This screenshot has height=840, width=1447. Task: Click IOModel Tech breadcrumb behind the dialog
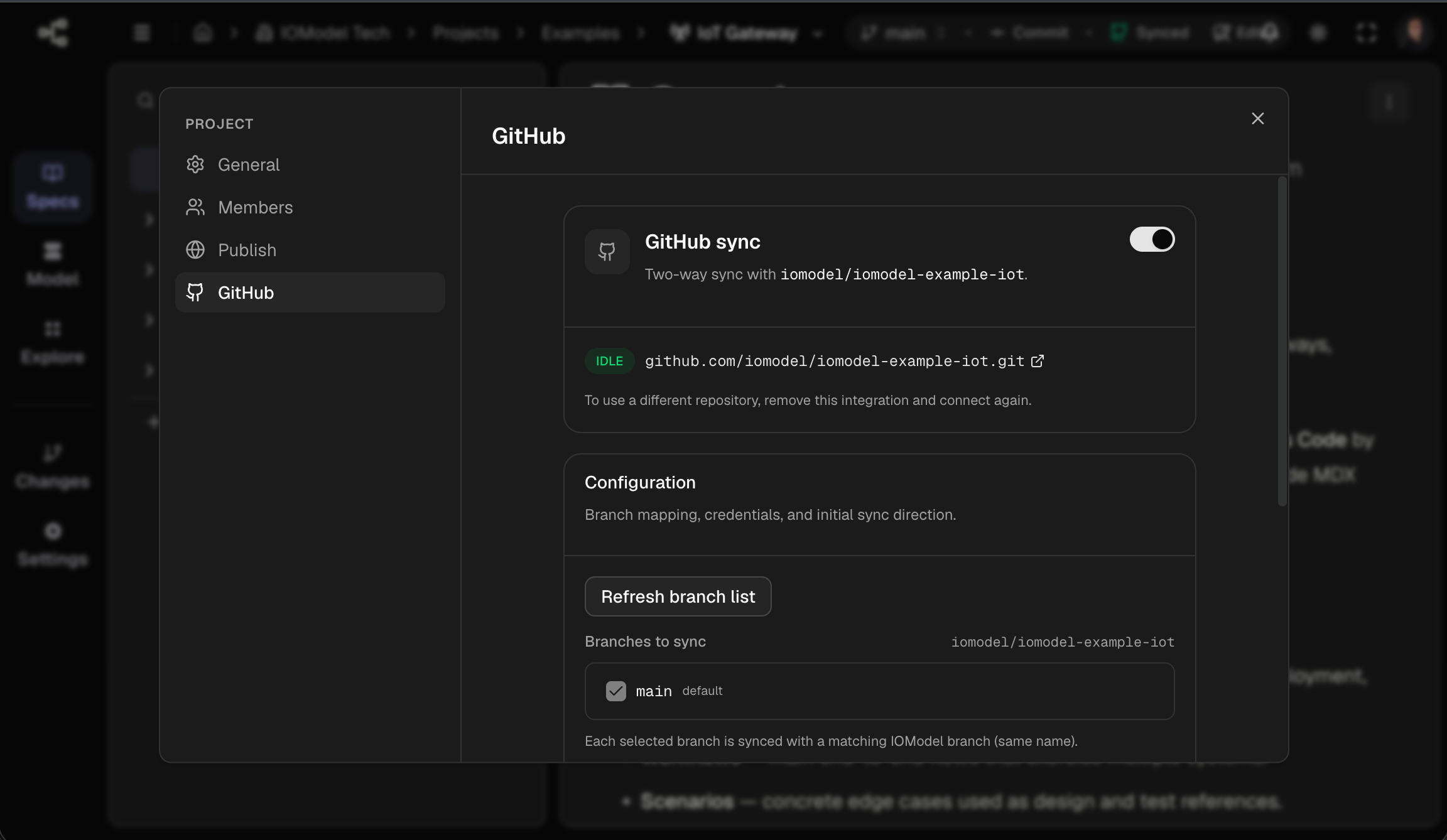pyautogui.click(x=323, y=32)
